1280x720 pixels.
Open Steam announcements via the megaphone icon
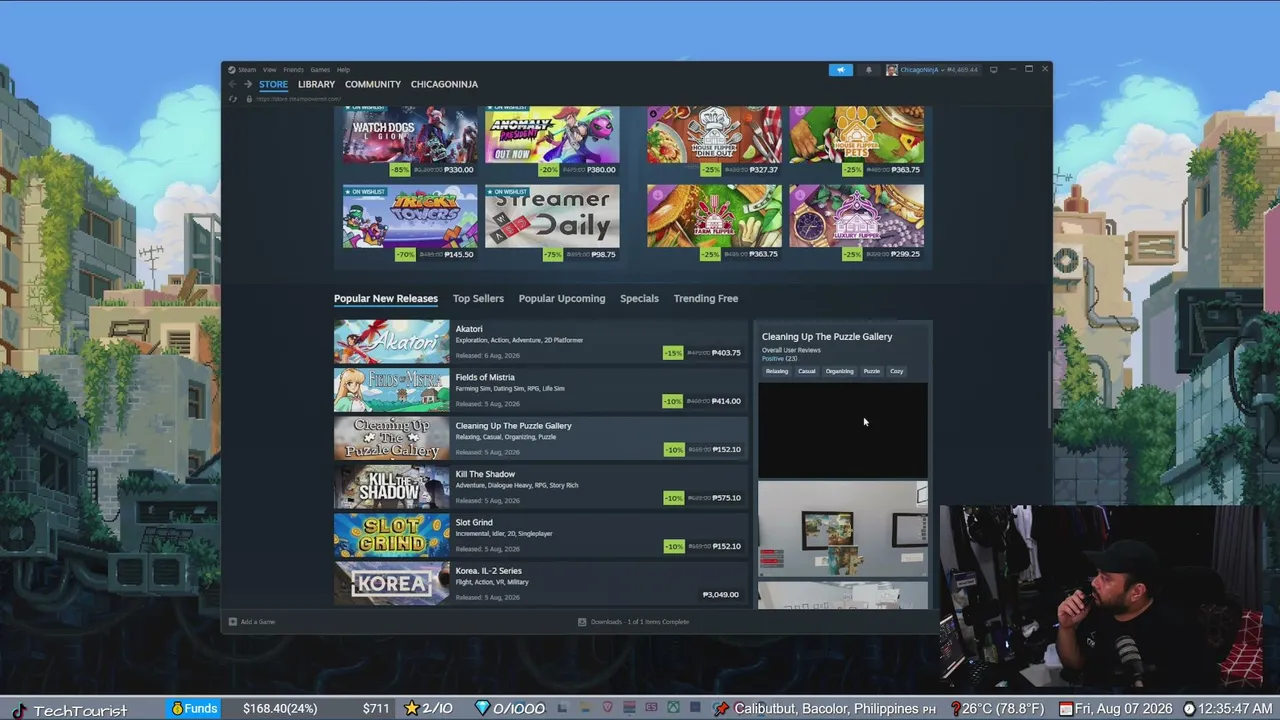(x=840, y=70)
